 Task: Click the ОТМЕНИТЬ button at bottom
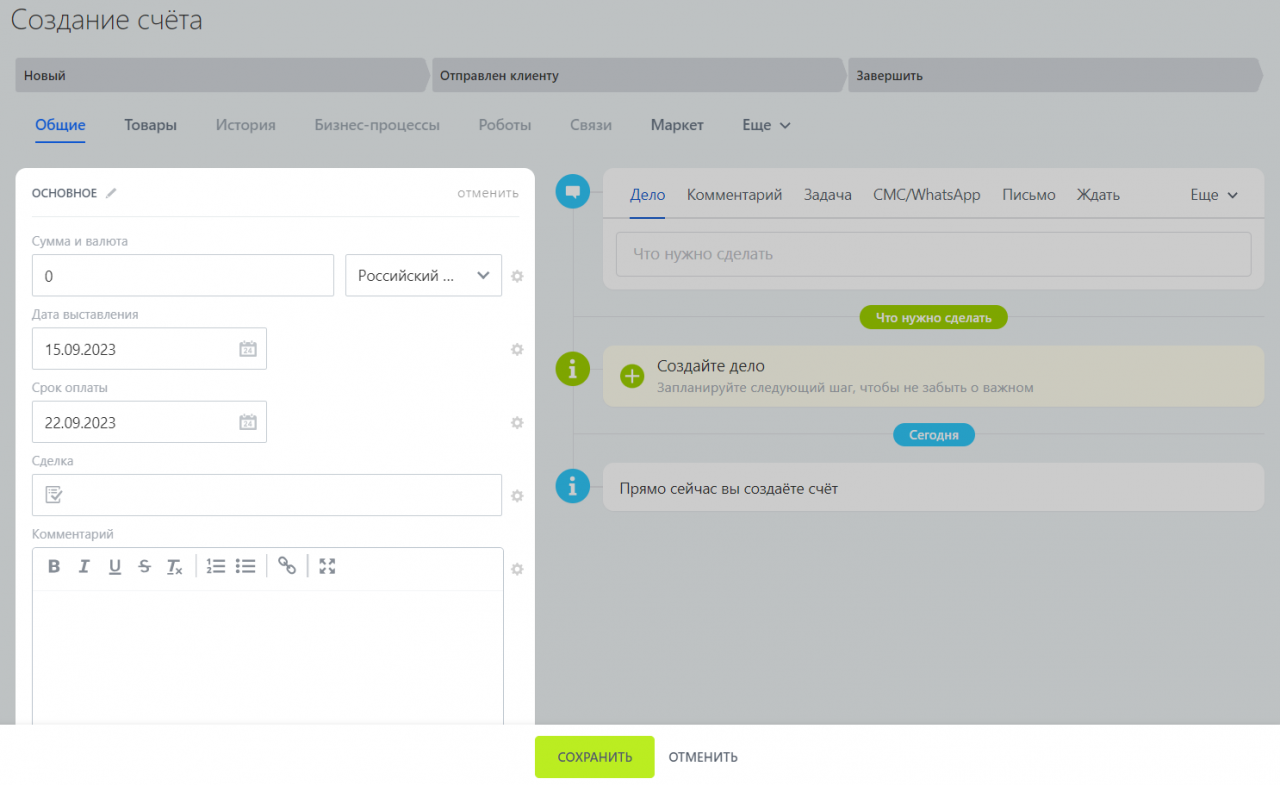coord(703,757)
